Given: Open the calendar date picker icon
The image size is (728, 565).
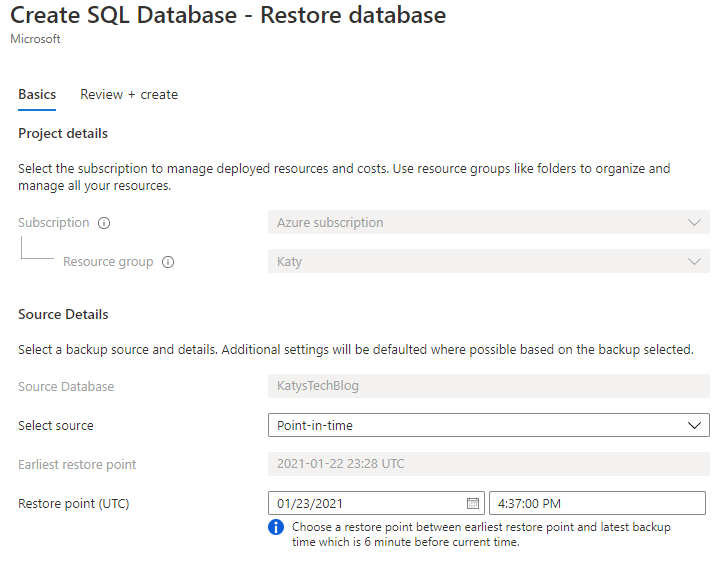Looking at the screenshot, I should 473,503.
